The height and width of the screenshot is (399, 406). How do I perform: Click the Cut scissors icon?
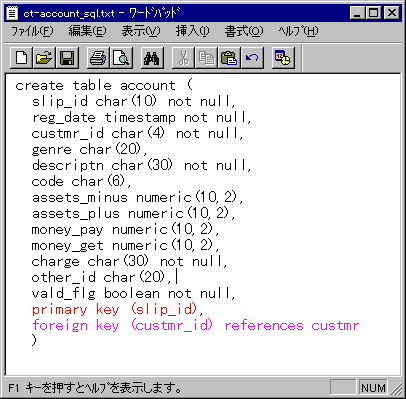click(x=183, y=58)
